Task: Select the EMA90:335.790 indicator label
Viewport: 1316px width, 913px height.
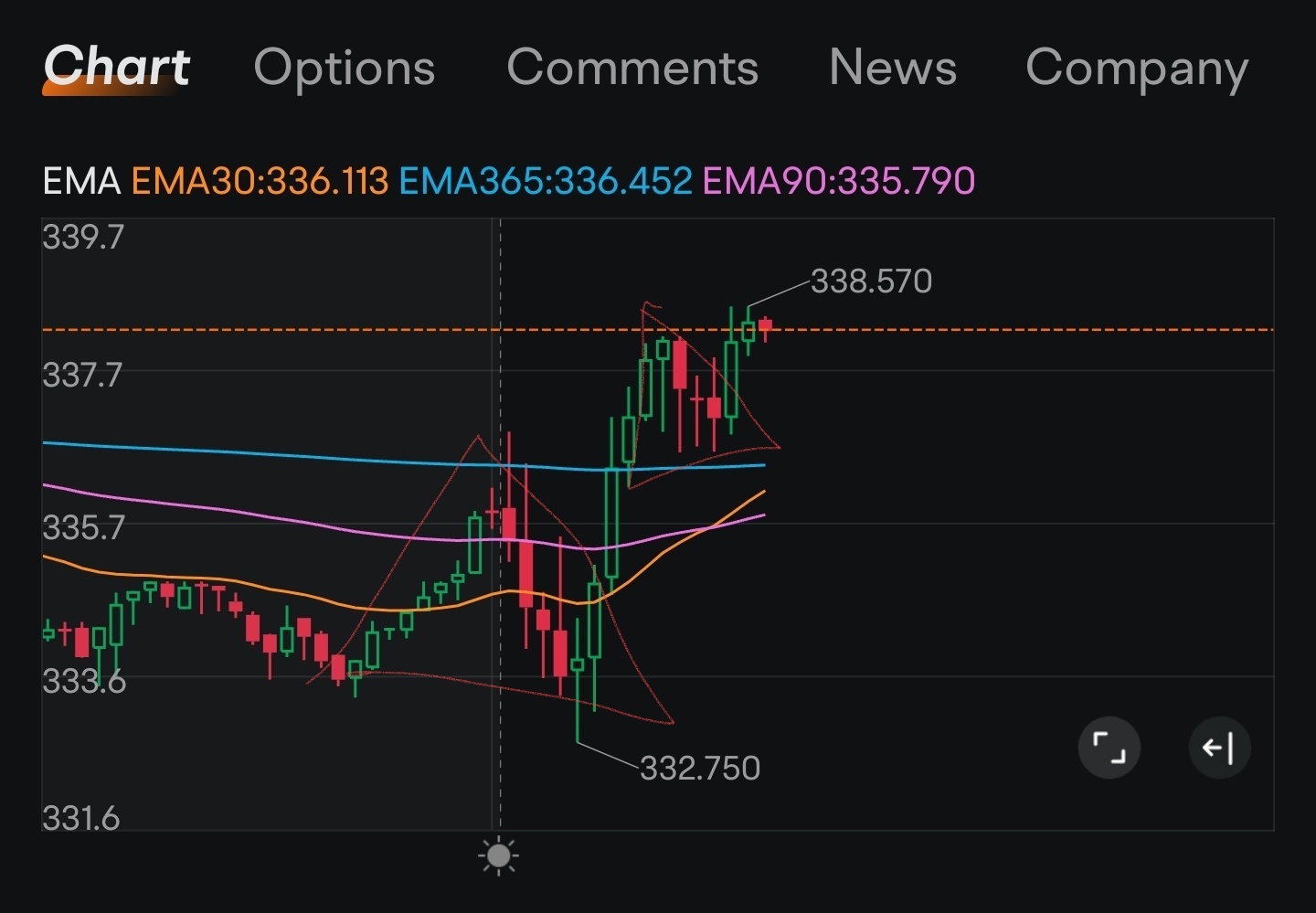Action: 839,181
